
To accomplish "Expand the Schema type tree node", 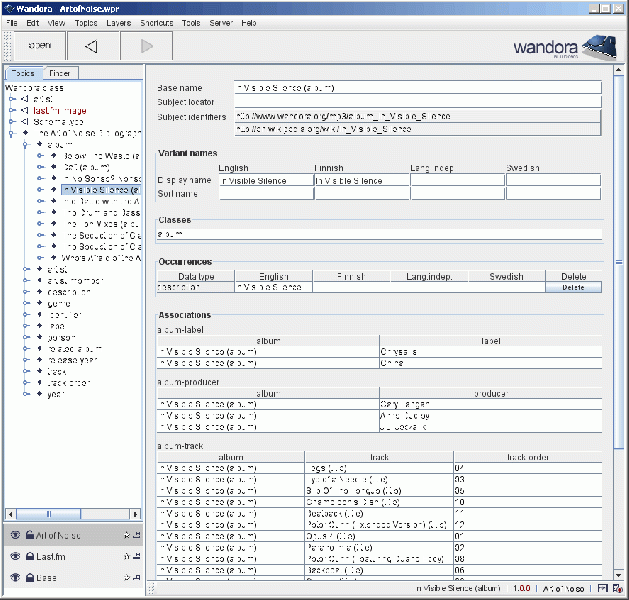I will click(x=11, y=121).
